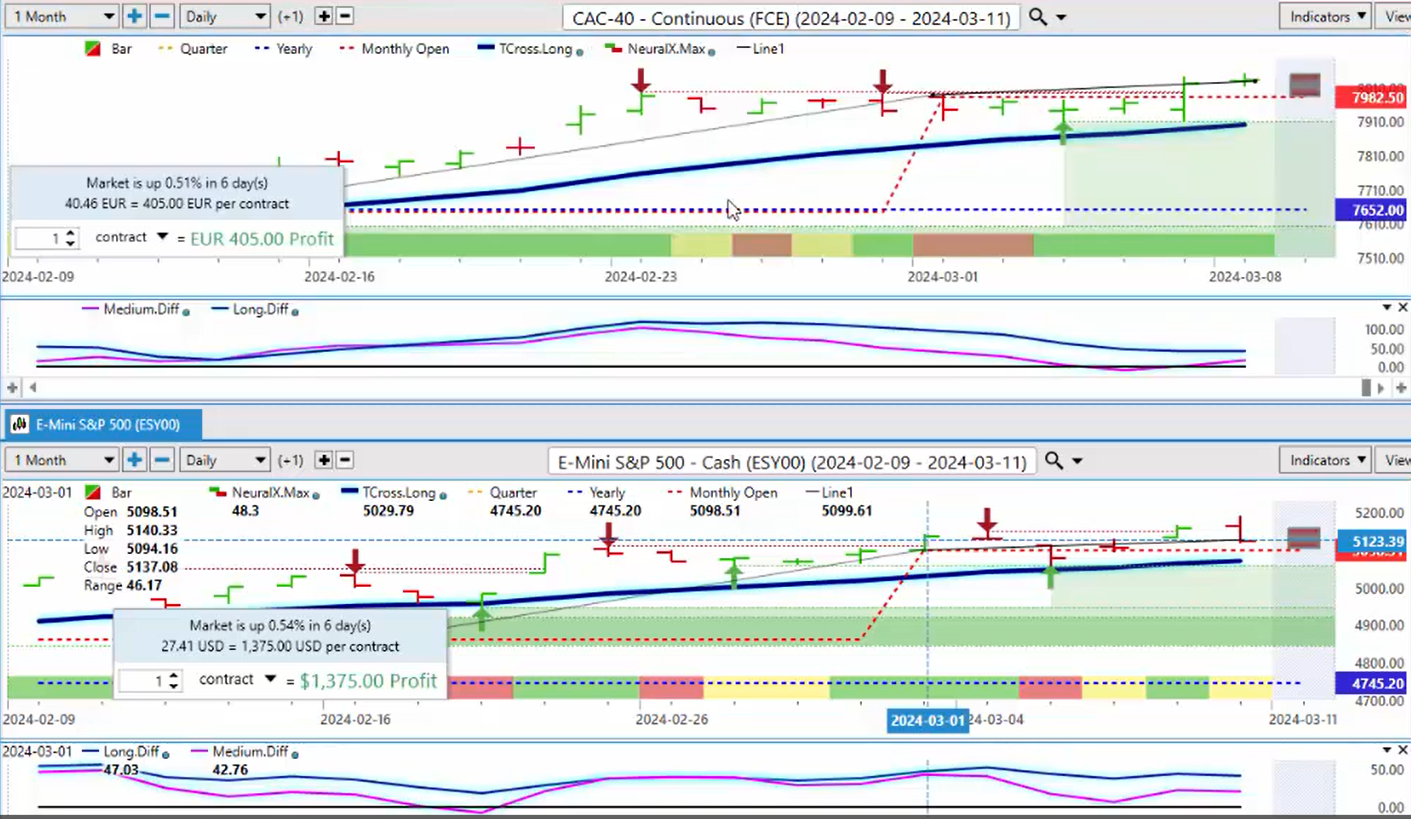
Task: Open the CAC-40 indicator panel options arrow
Action: pos(1386,307)
